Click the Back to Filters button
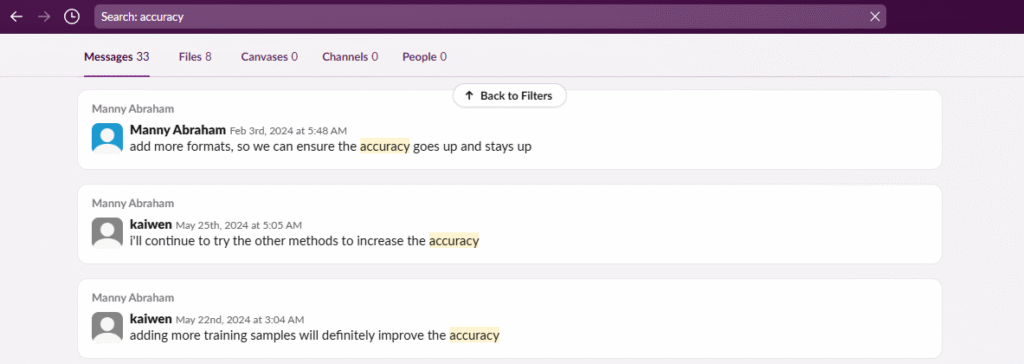Image resolution: width=1024 pixels, height=364 pixels. coord(509,95)
